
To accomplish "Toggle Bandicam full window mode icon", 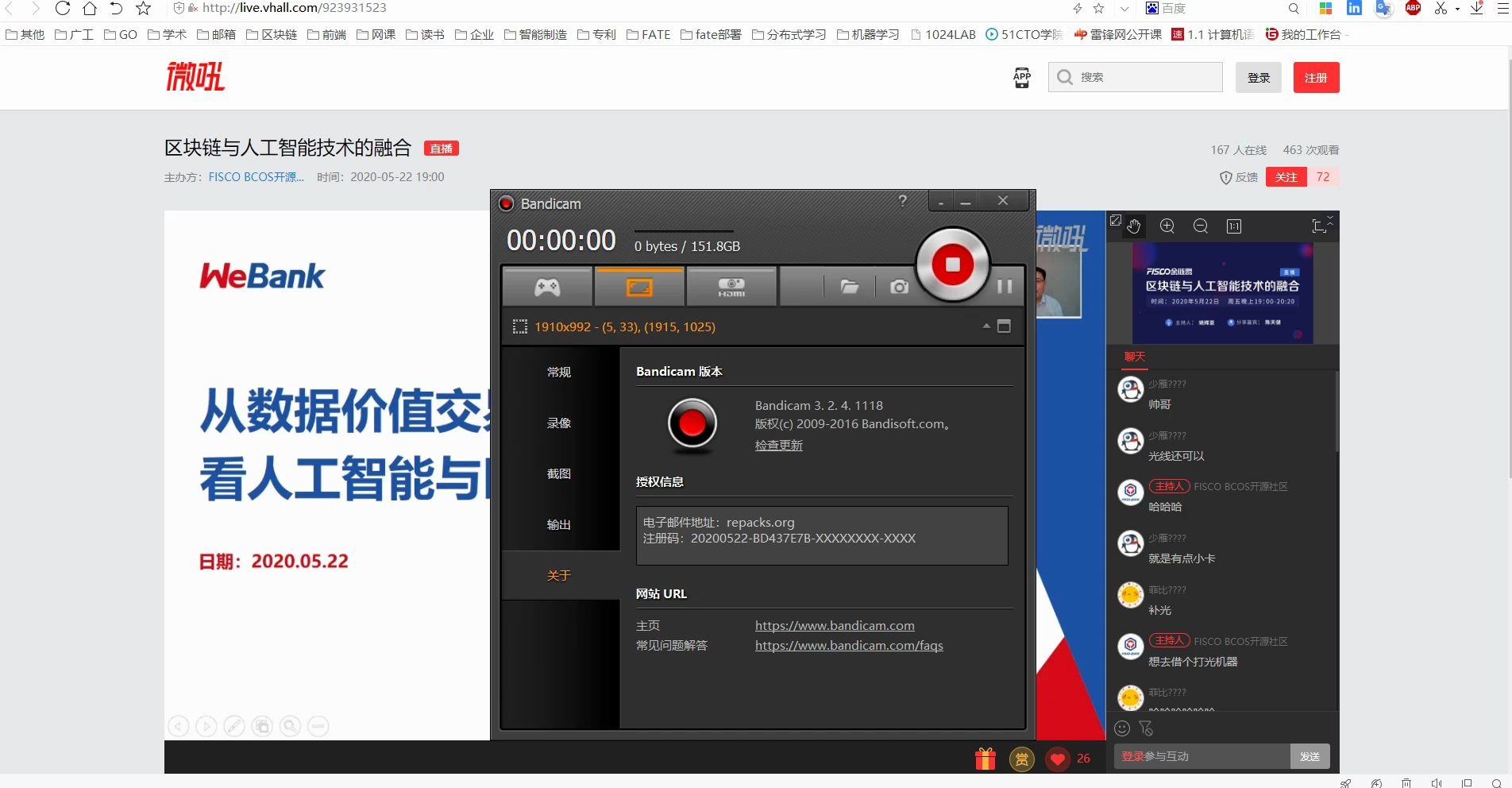I will point(1004,326).
